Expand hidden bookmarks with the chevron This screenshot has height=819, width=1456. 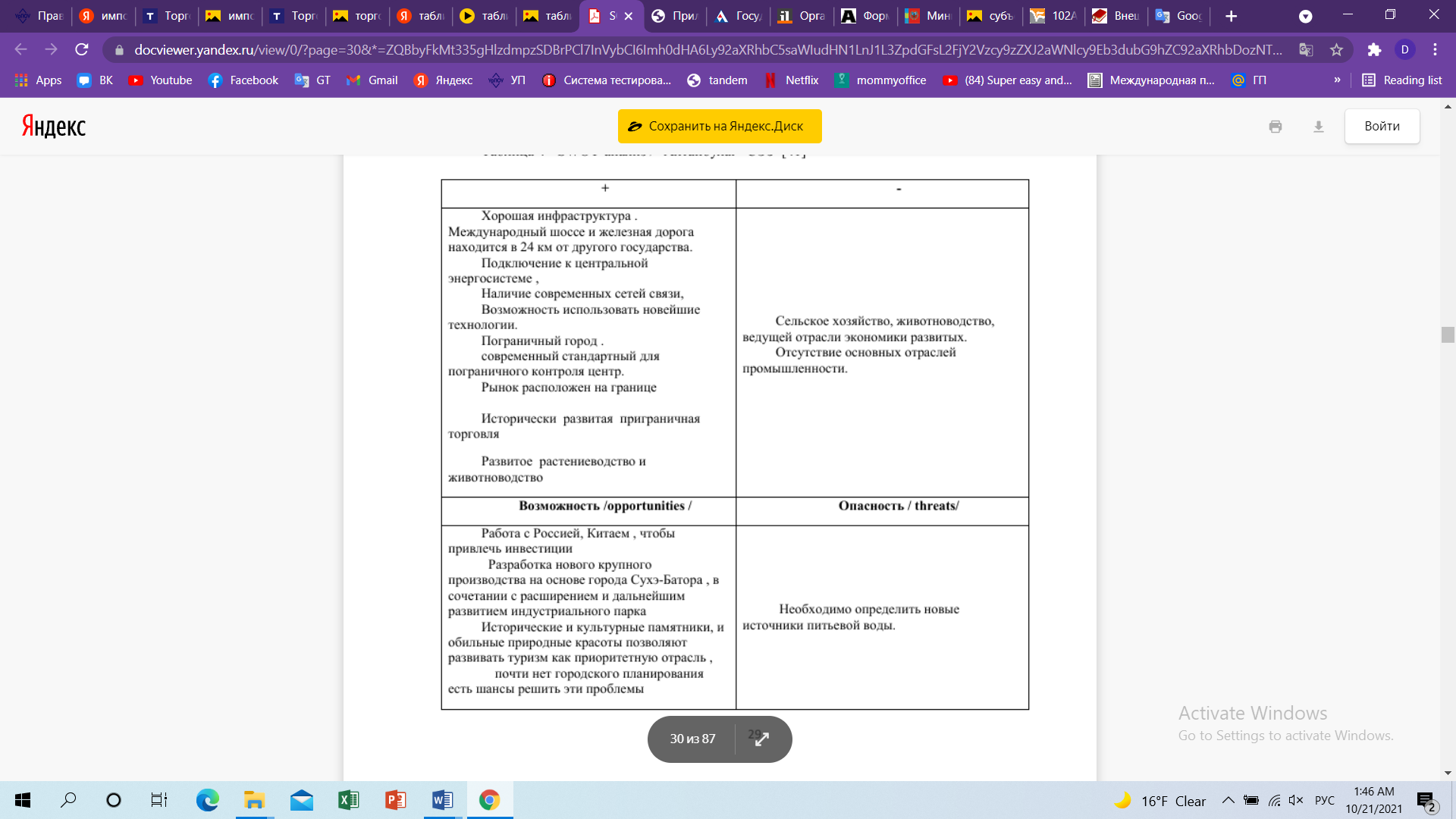tap(1337, 80)
